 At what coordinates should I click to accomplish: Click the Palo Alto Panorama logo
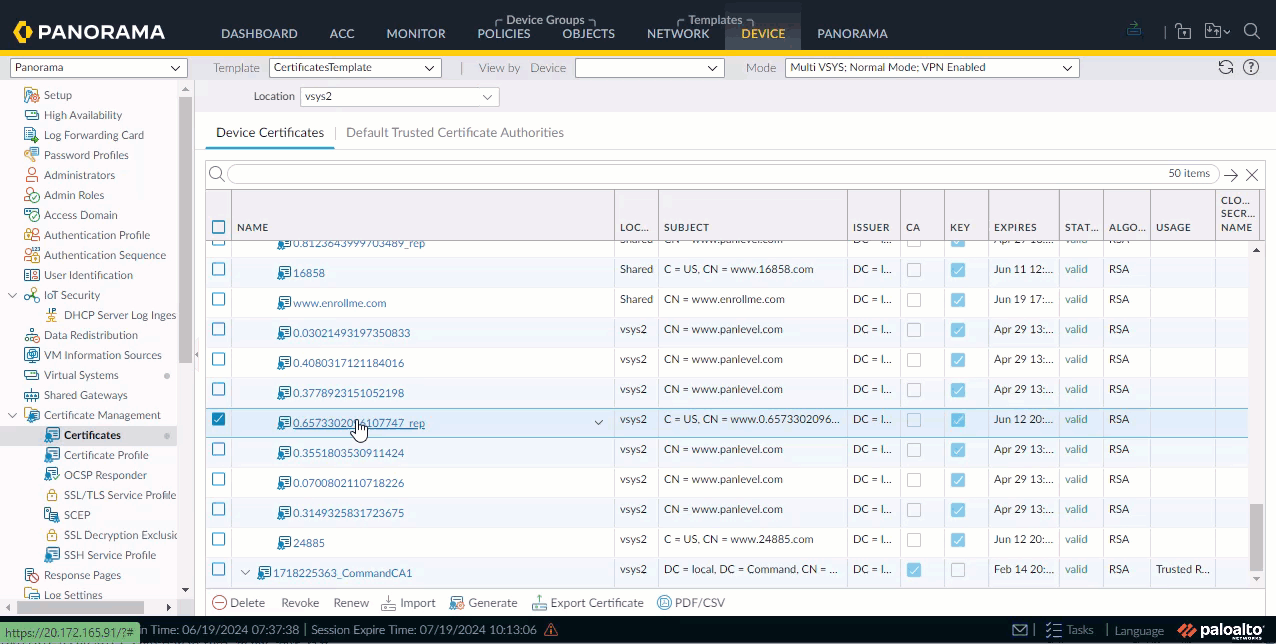point(89,32)
